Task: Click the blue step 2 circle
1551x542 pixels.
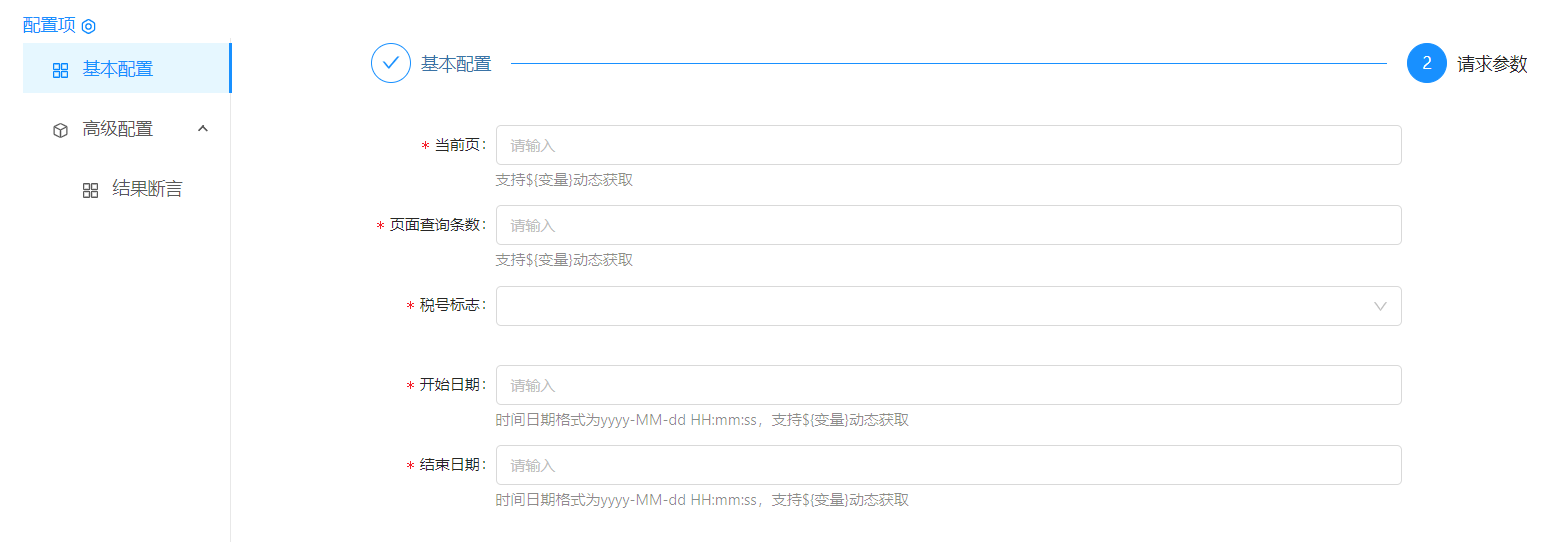Action: (x=1426, y=63)
